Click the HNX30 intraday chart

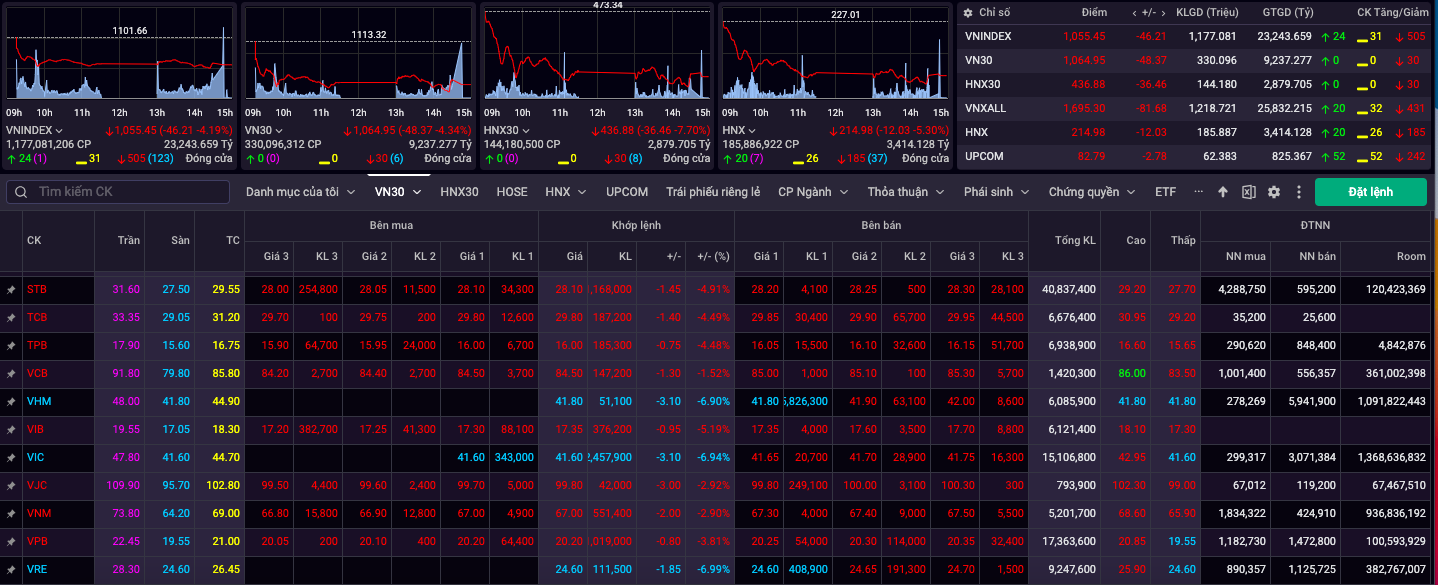point(597,55)
